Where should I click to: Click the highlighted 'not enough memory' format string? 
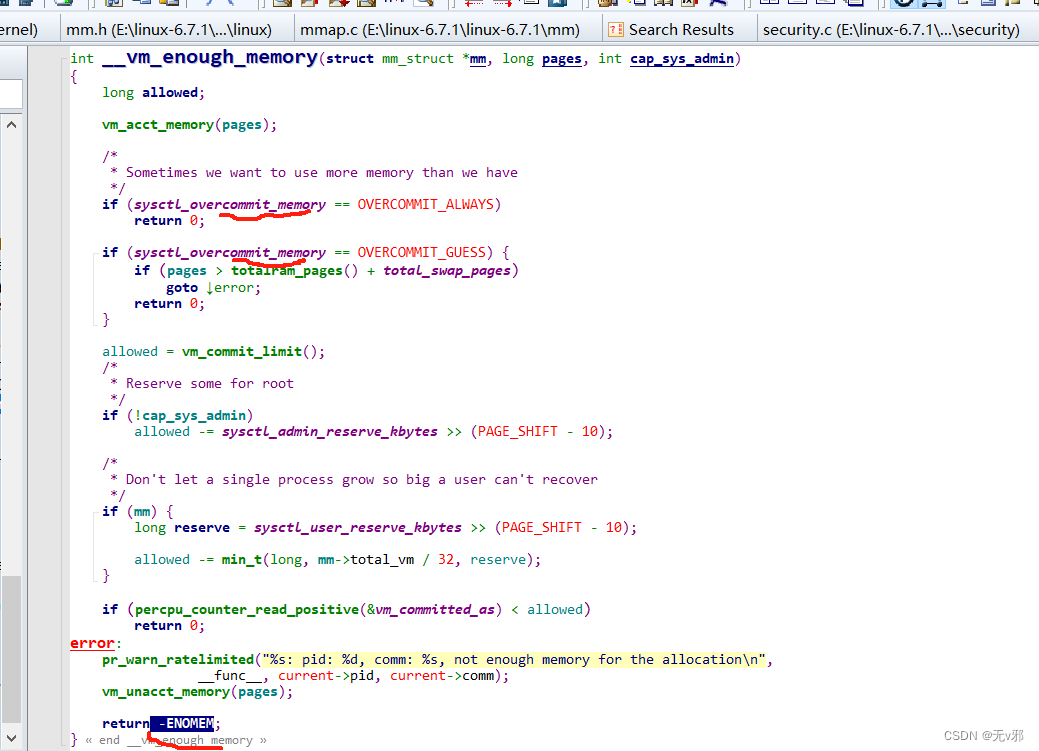[x=514, y=660]
